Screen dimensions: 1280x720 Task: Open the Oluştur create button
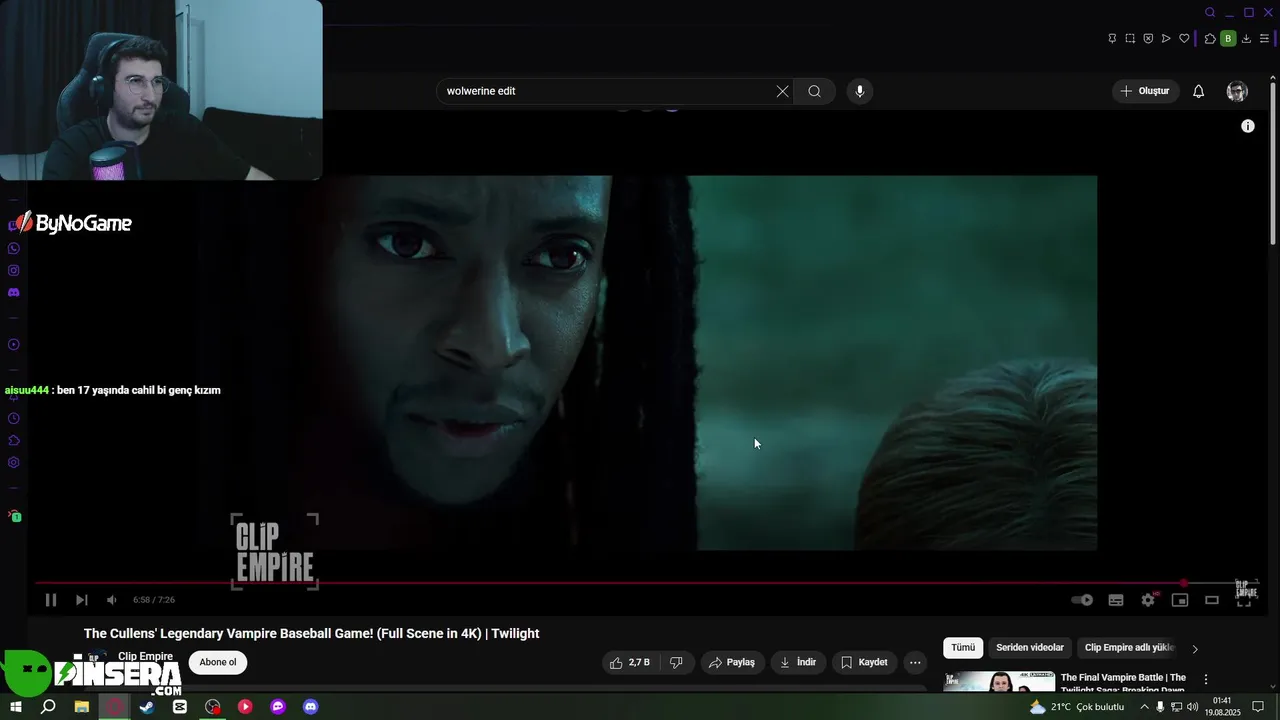coord(1145,91)
